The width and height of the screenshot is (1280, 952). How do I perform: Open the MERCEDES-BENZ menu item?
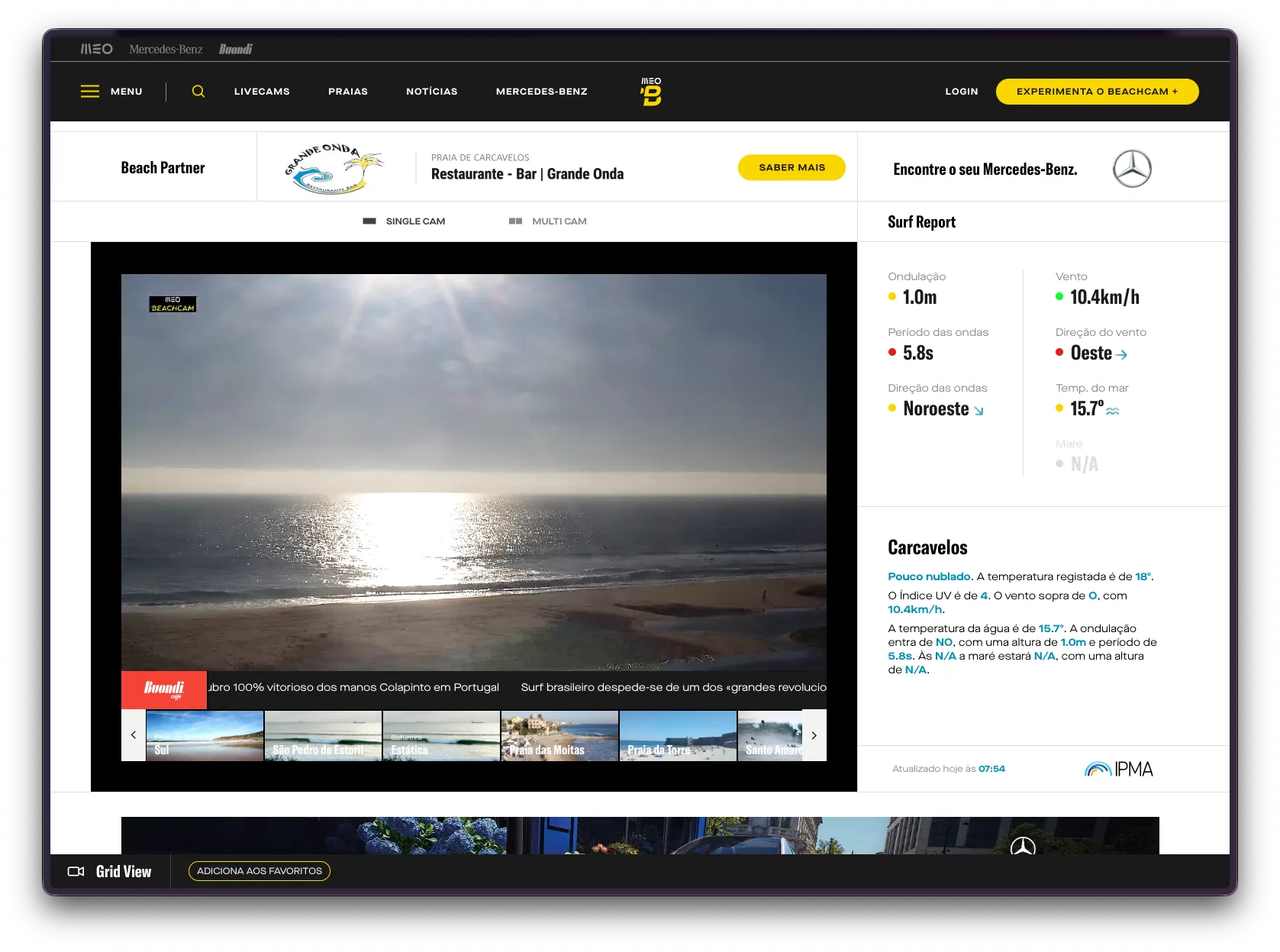(542, 92)
